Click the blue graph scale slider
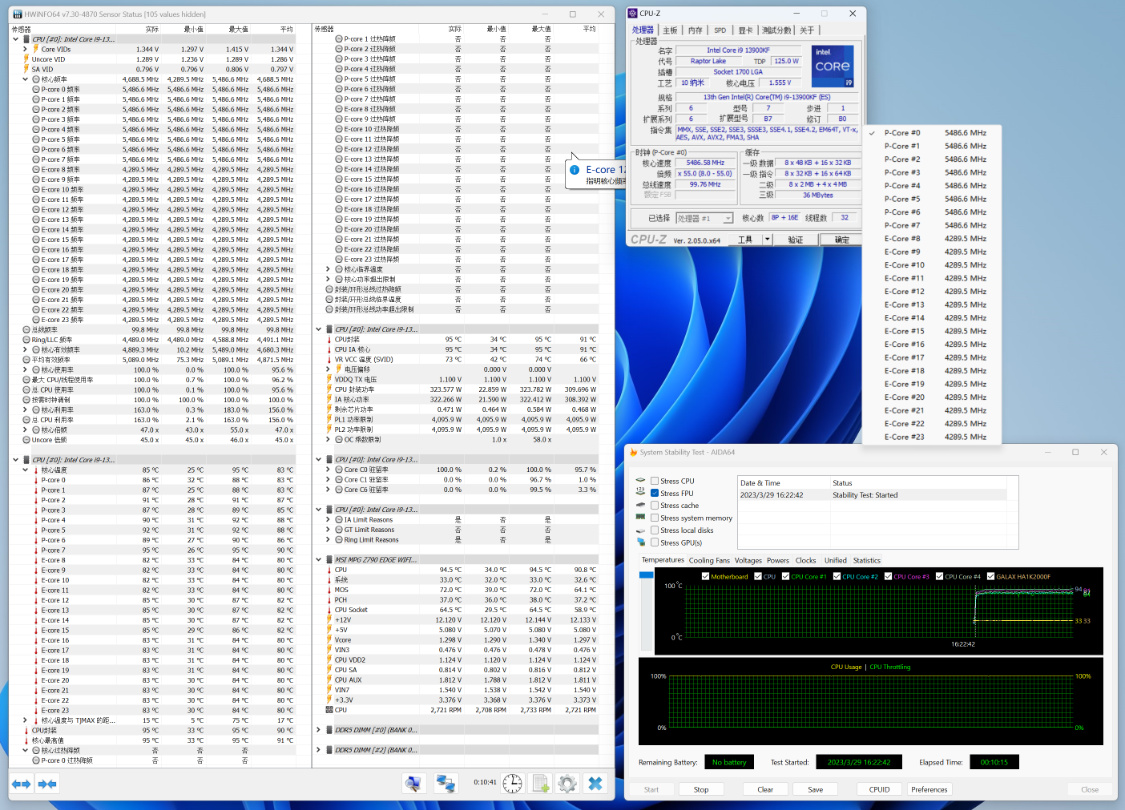This screenshot has height=810, width=1125. [645, 574]
